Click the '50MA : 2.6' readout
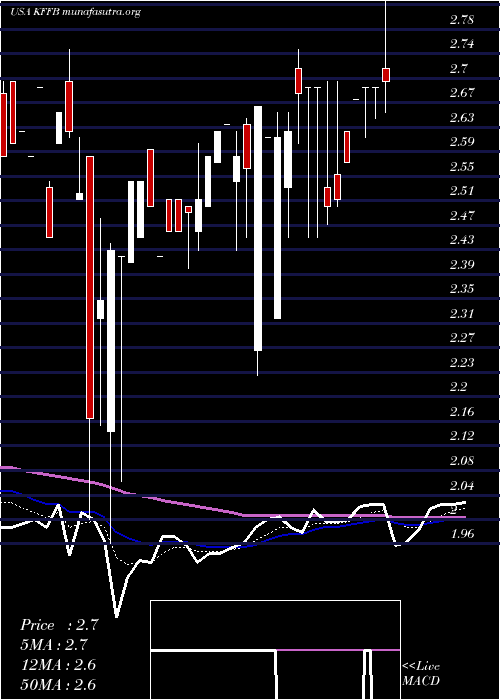500x700 pixels. coord(58,684)
